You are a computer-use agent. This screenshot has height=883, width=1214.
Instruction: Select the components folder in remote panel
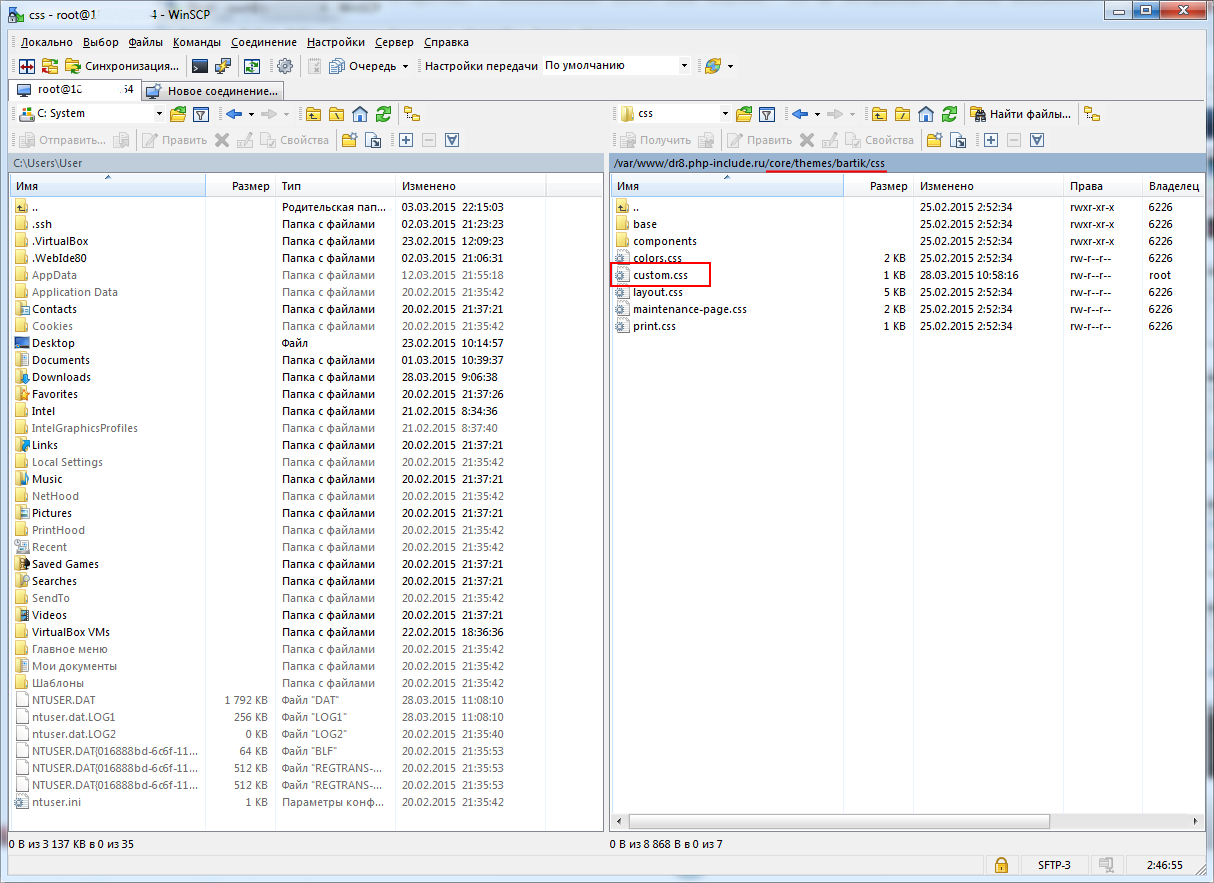(x=665, y=241)
